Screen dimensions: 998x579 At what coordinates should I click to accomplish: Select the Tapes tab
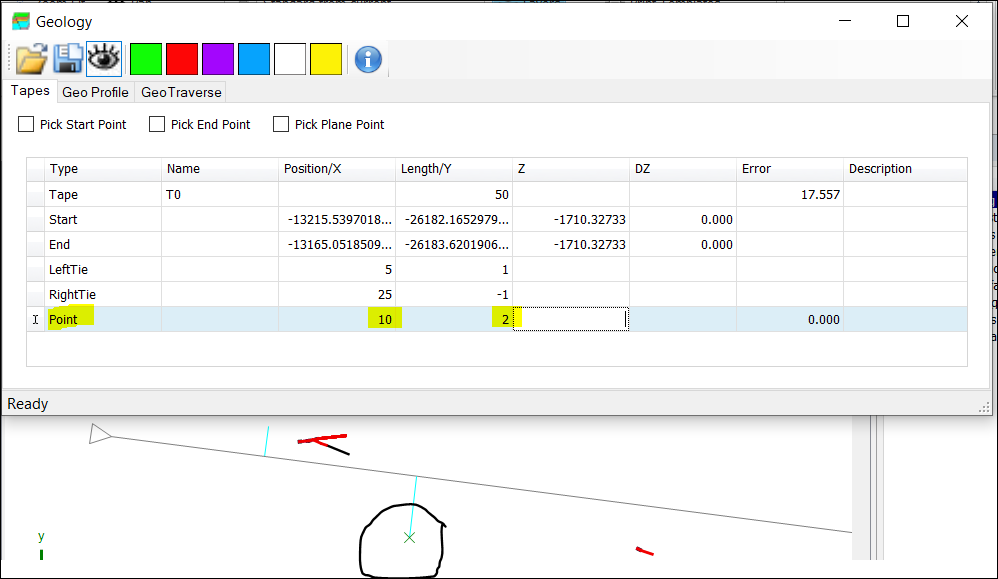point(30,91)
